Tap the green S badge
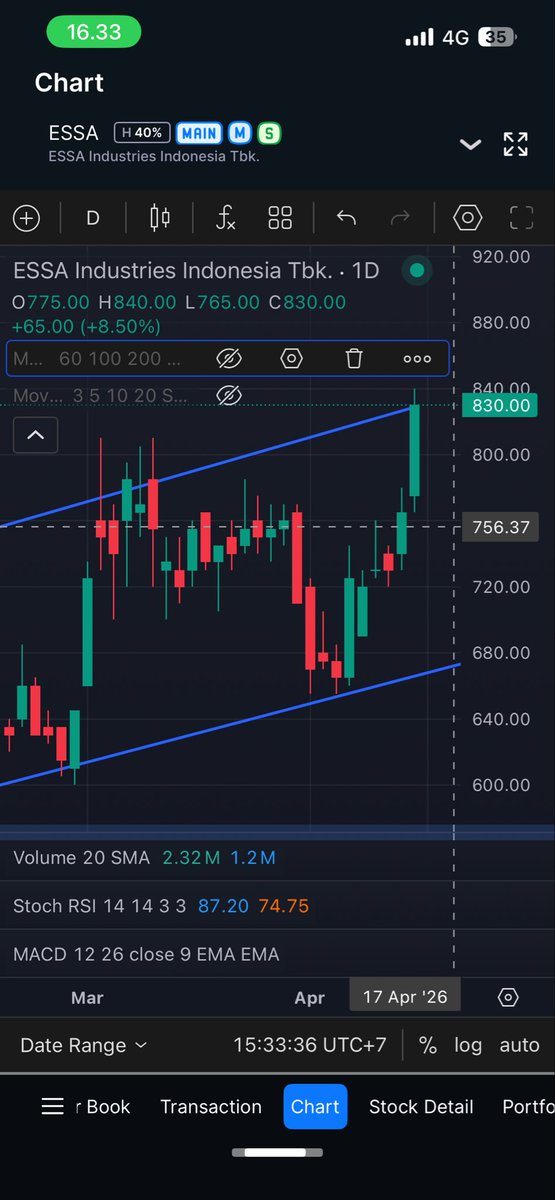This screenshot has width=555, height=1200. coord(268,132)
